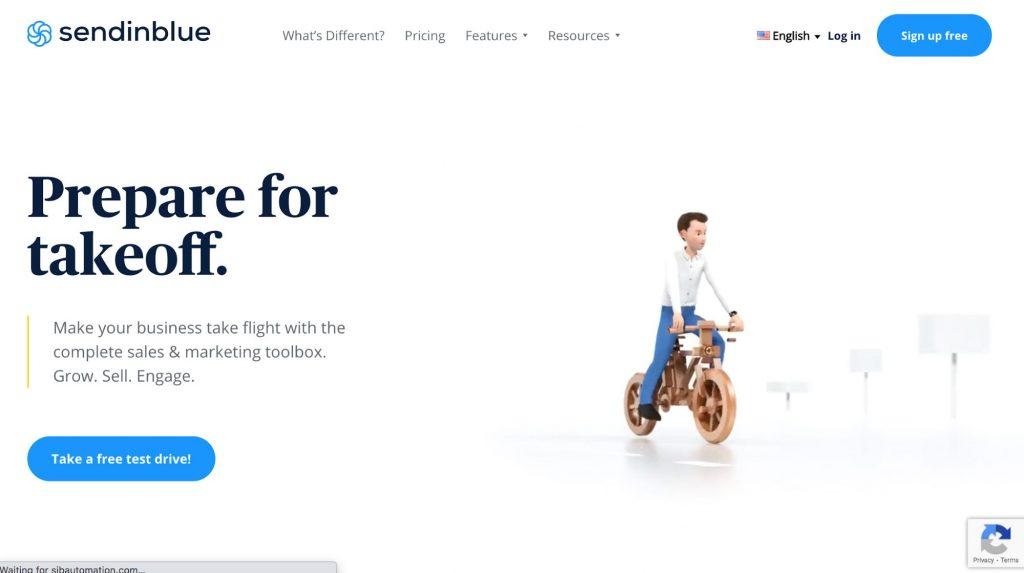Click the Sign up free button
This screenshot has width=1024, height=573.
pos(934,35)
